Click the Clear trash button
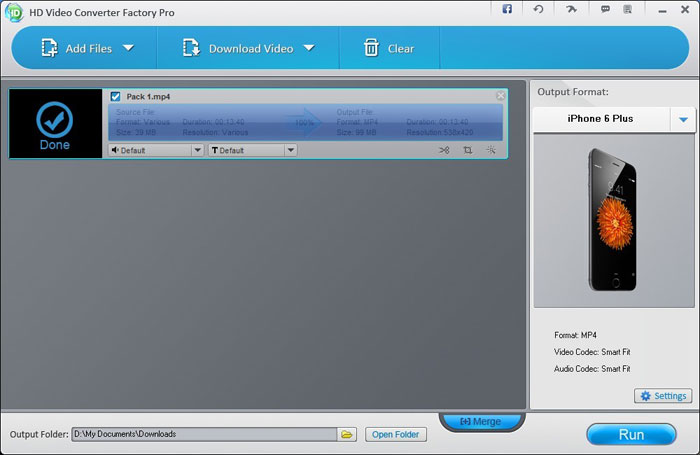This screenshot has height=455, width=700. (389, 48)
